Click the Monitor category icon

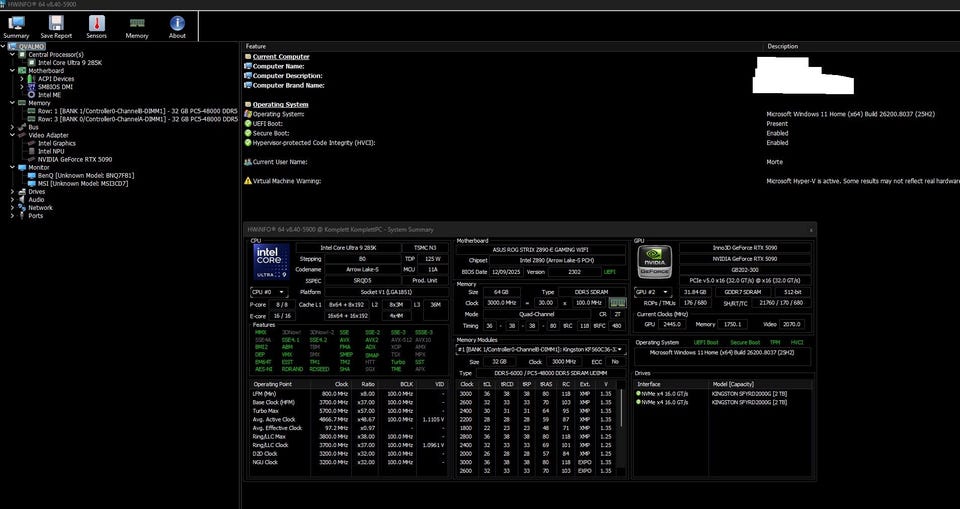pyautogui.click(x=23, y=167)
